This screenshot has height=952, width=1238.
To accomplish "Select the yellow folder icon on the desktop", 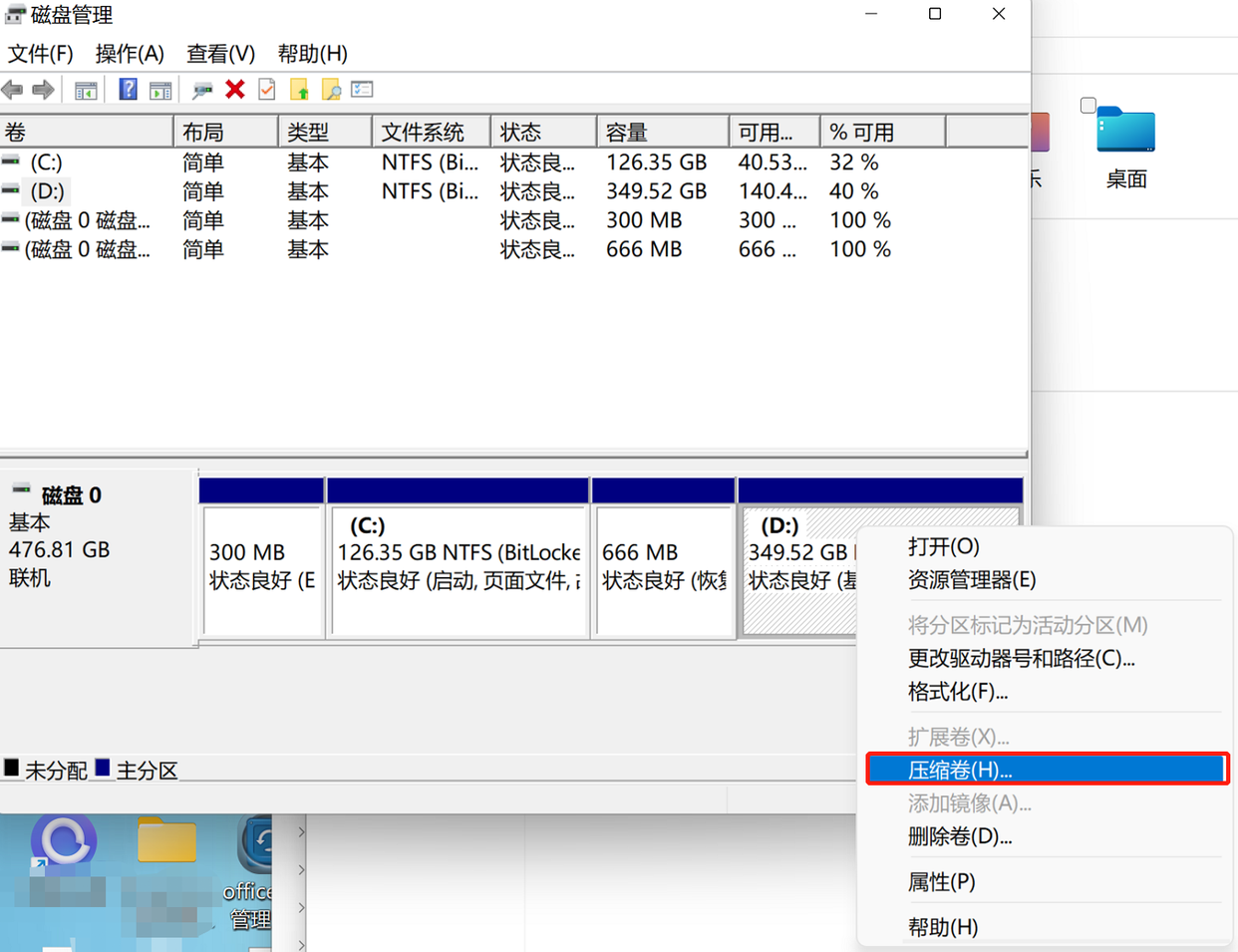I will (x=166, y=839).
